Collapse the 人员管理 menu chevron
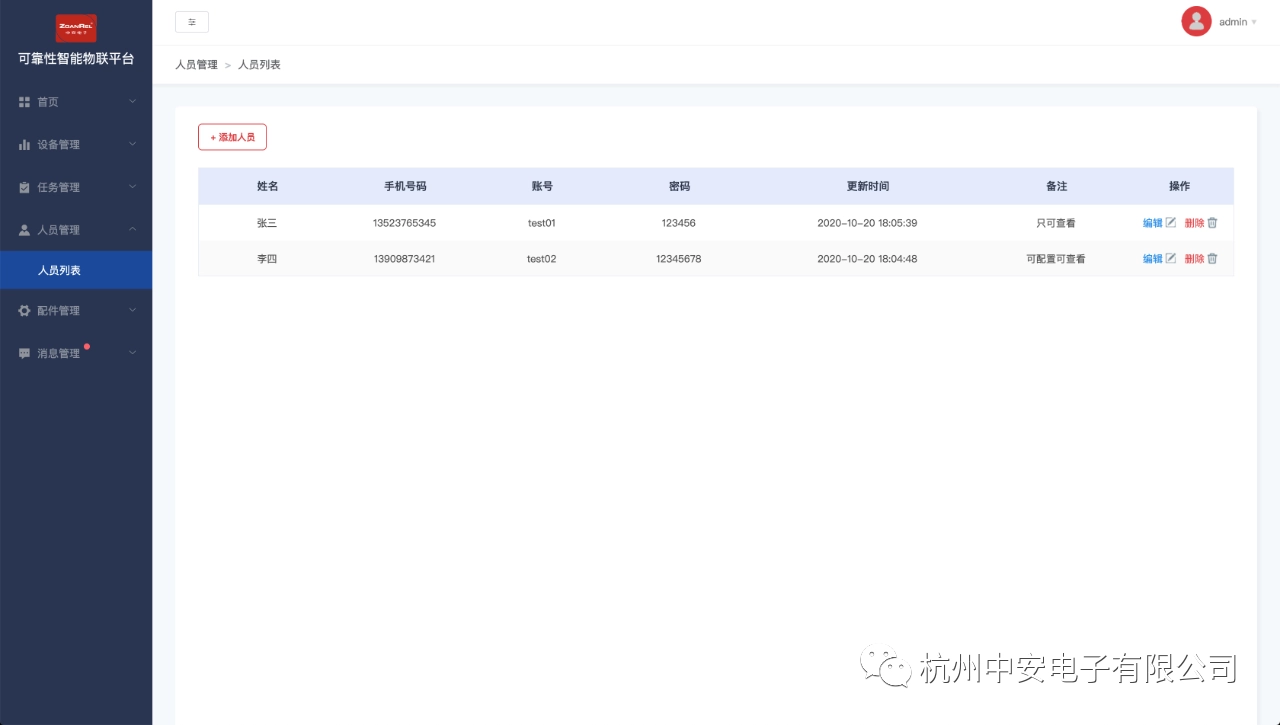This screenshot has width=1280, height=725. tap(132, 229)
